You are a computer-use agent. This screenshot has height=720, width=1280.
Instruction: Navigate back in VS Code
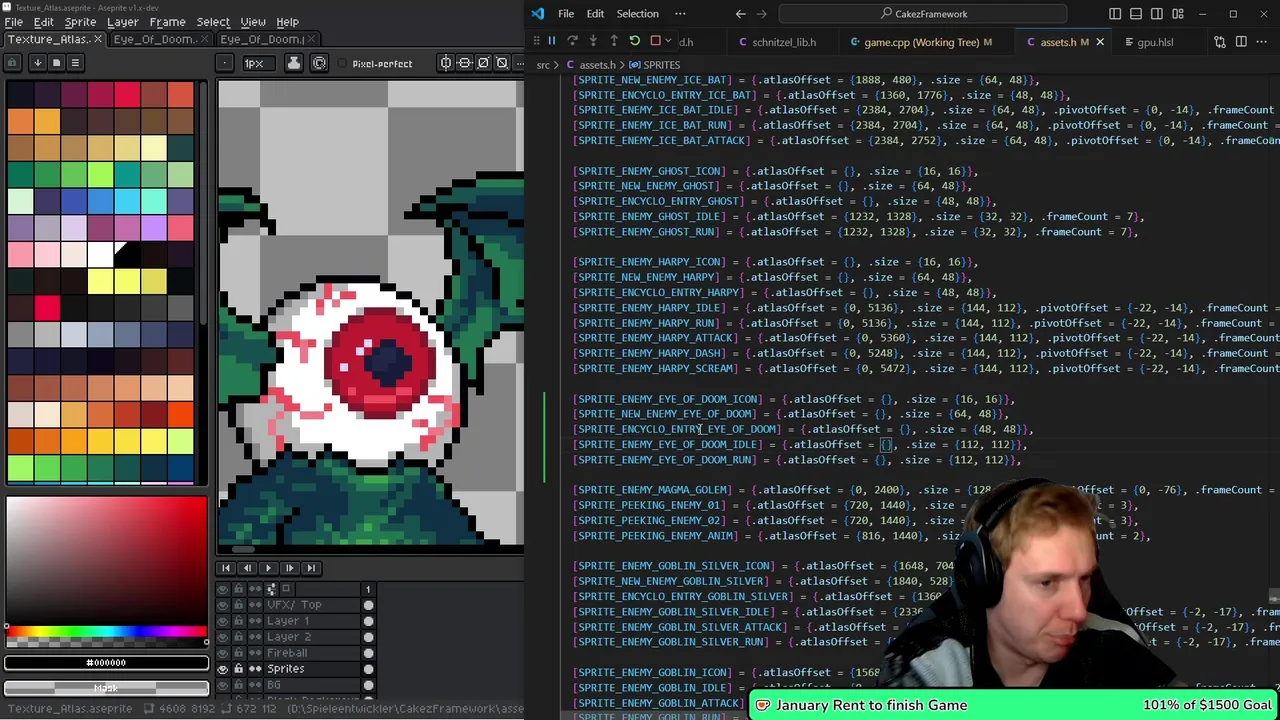[x=740, y=14]
